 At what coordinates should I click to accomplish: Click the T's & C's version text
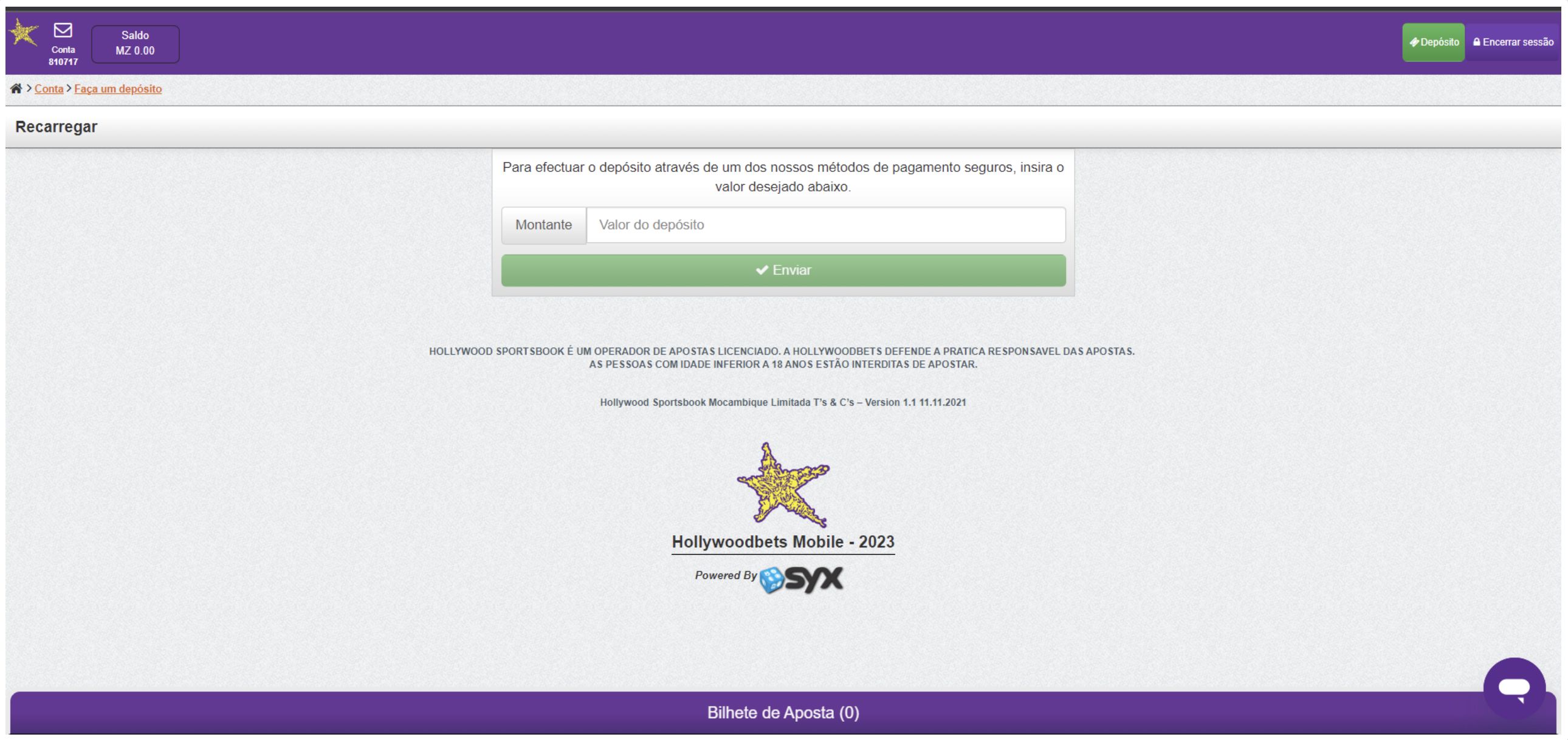[x=783, y=402]
